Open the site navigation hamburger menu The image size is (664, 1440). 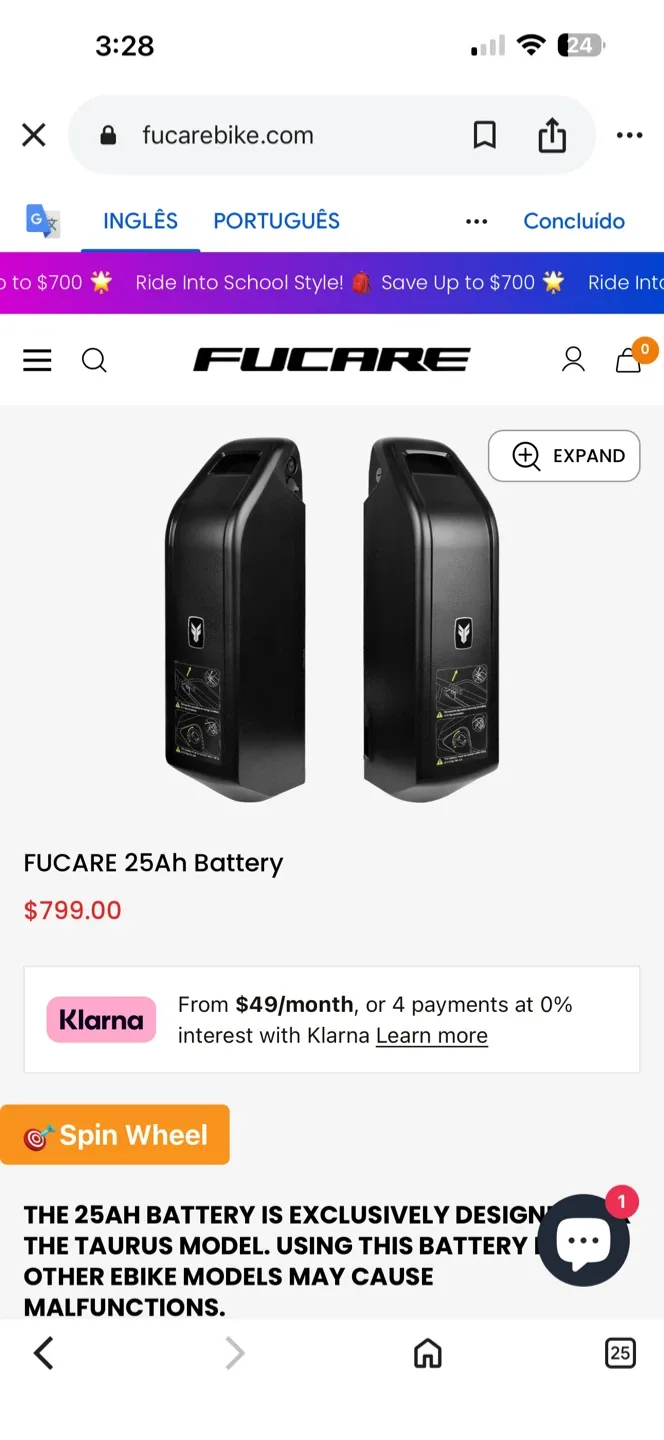(x=37, y=360)
